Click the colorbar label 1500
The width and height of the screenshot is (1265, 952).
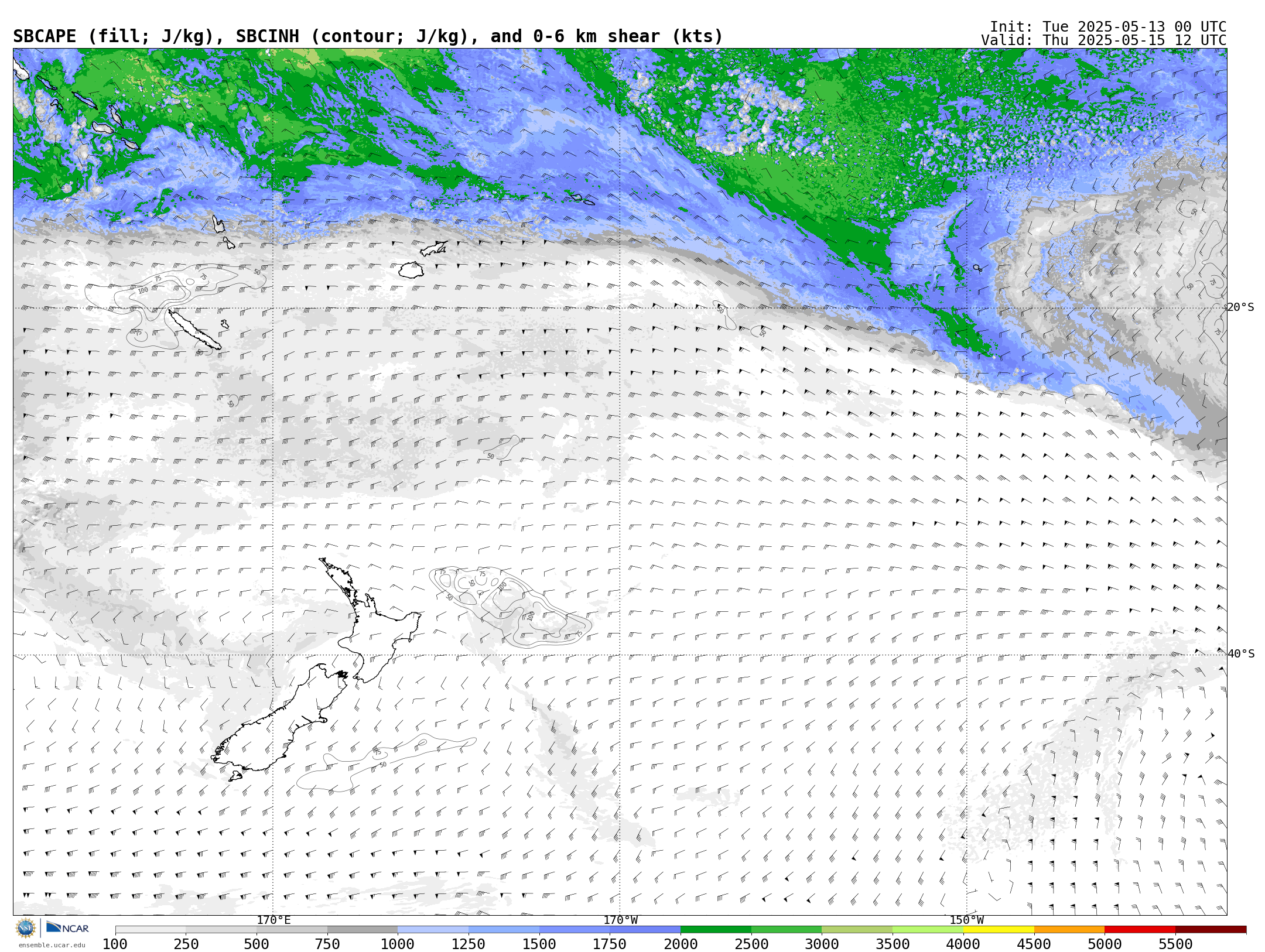point(539,944)
